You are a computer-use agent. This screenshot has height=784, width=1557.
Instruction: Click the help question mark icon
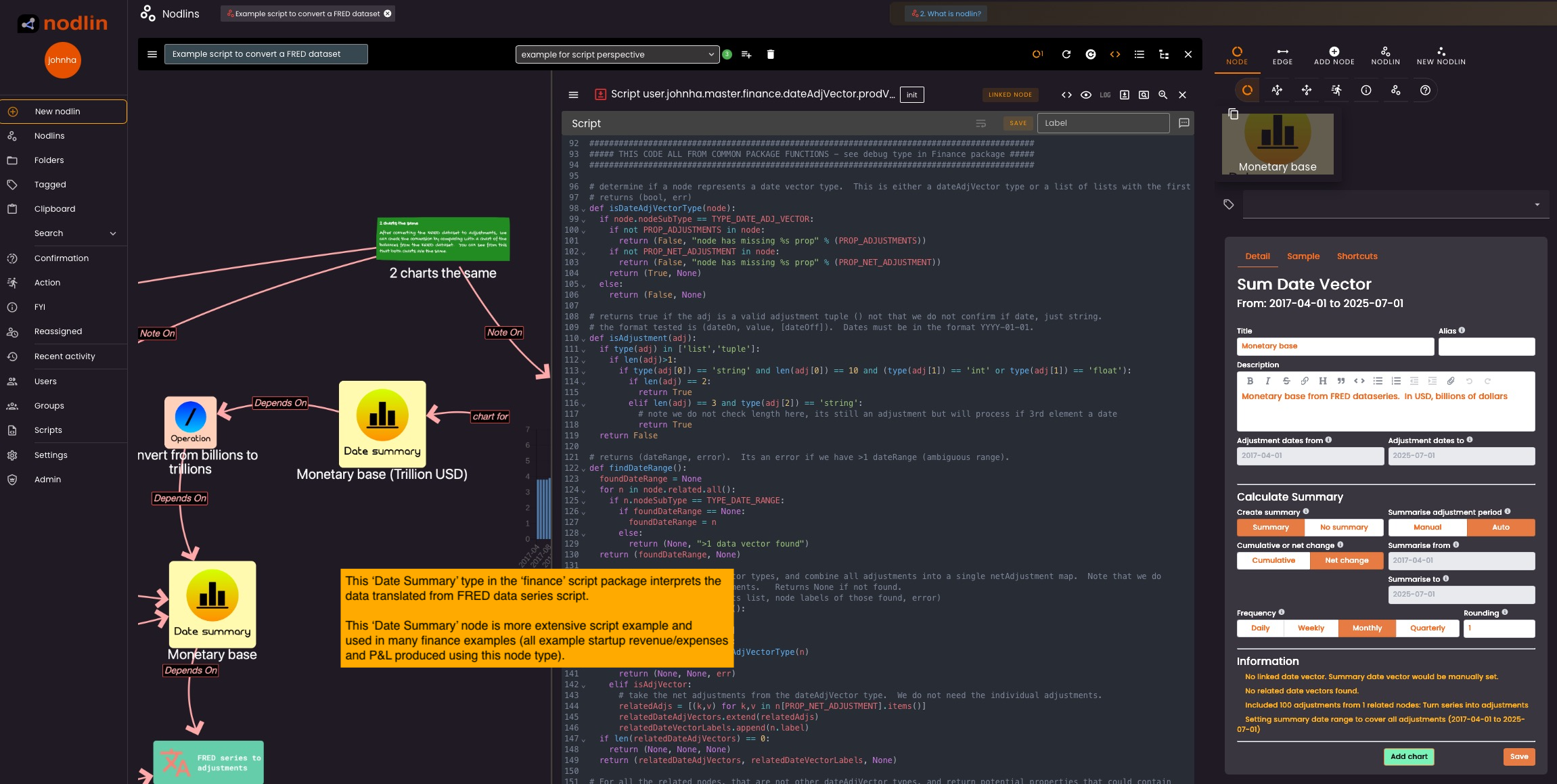coord(1425,90)
